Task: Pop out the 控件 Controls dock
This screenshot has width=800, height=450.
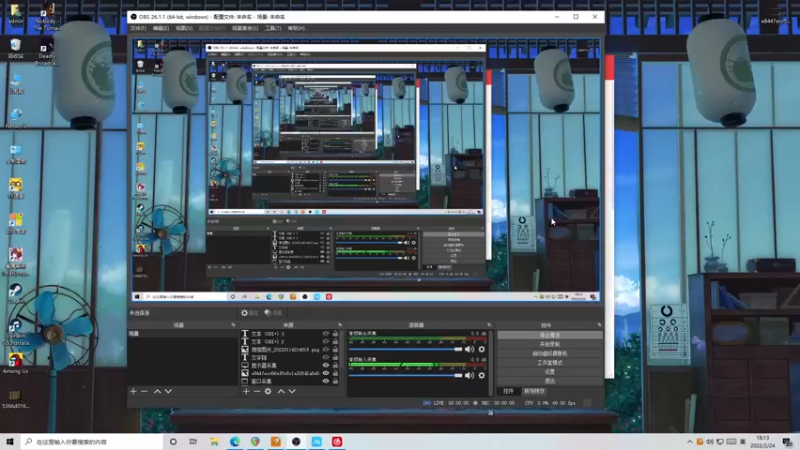Action: 599,325
